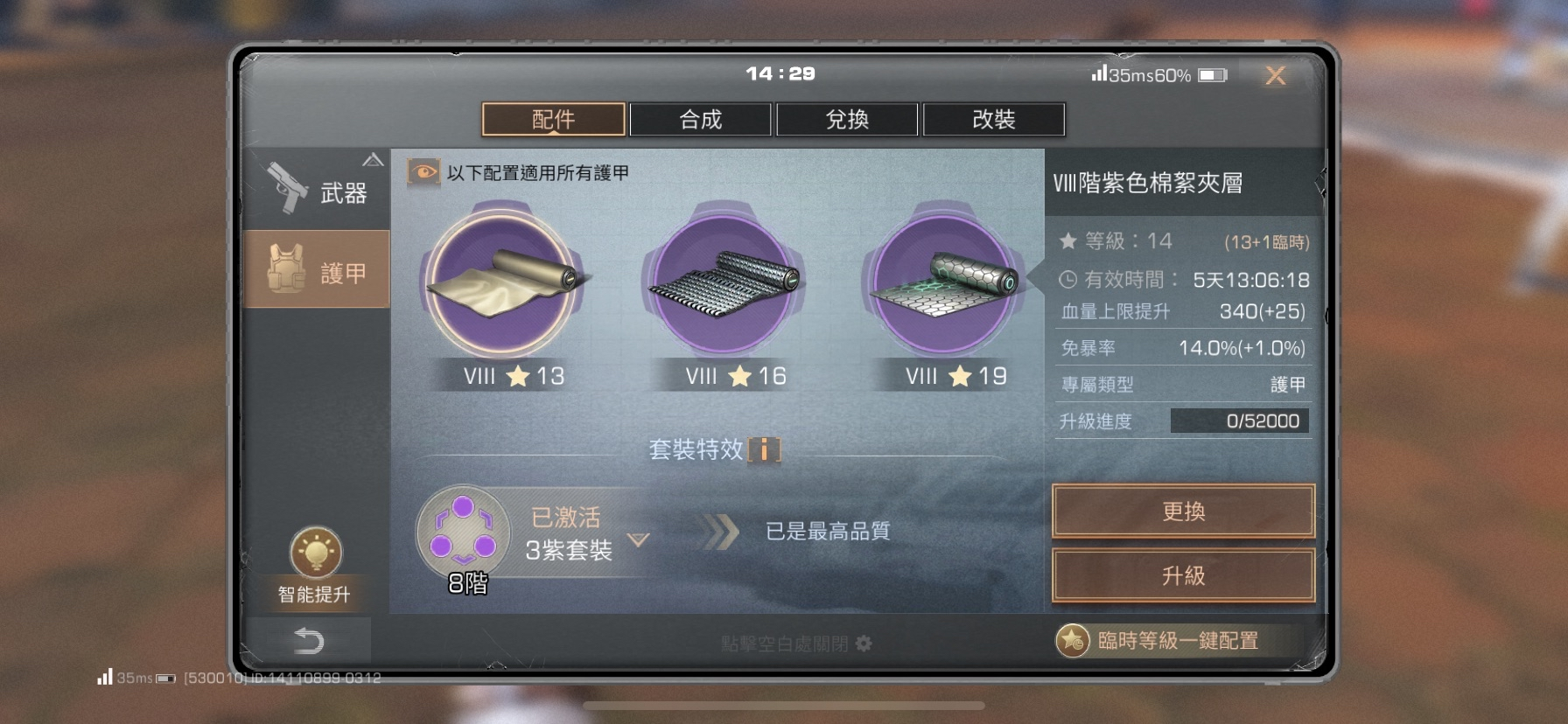This screenshot has height=724, width=1568.
Task: Close the panel with the orange X
Action: [x=1276, y=76]
